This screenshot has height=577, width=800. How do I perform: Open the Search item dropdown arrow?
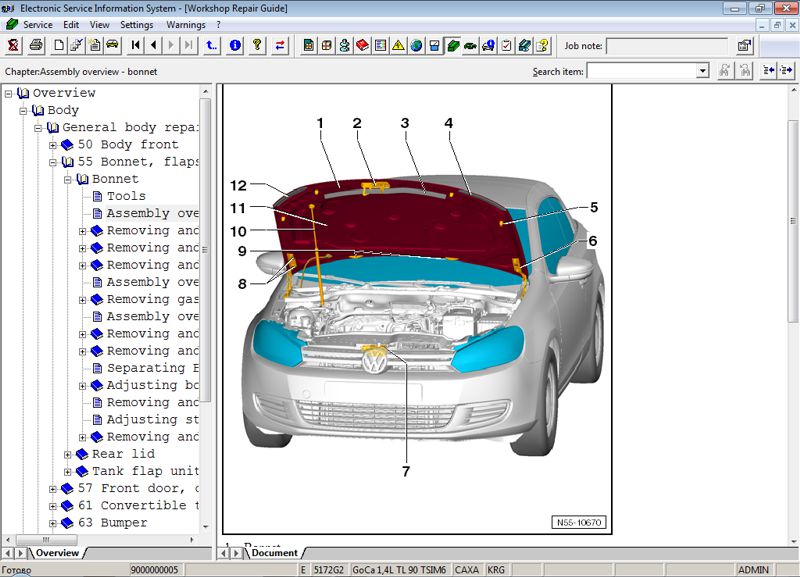[703, 70]
